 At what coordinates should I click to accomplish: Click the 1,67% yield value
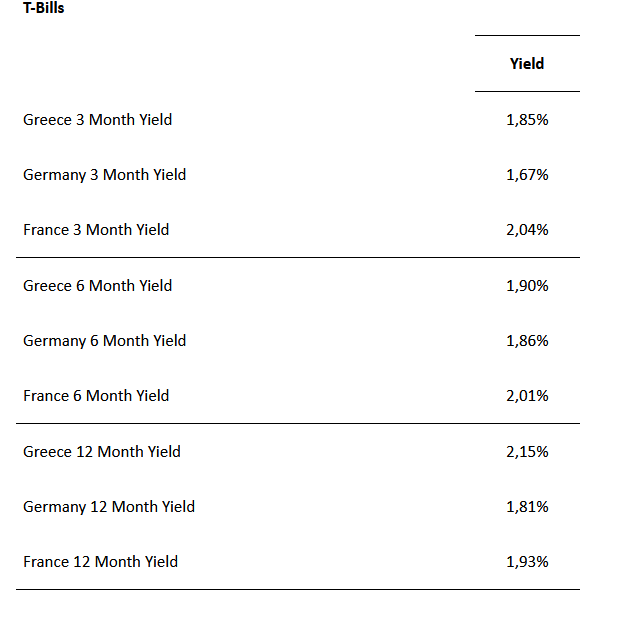[527, 175]
